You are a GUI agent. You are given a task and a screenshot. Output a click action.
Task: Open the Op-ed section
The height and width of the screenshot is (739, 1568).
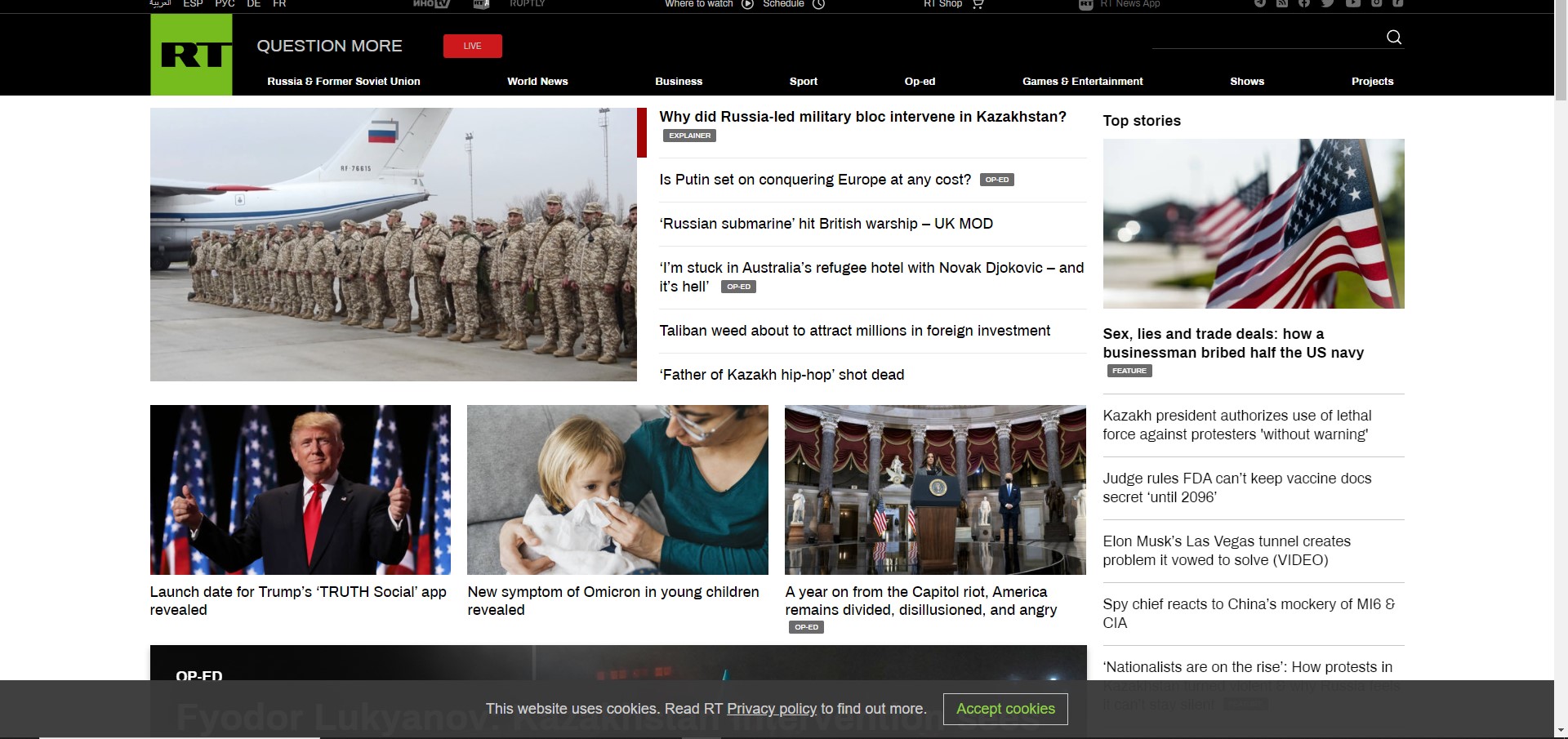pos(920,81)
